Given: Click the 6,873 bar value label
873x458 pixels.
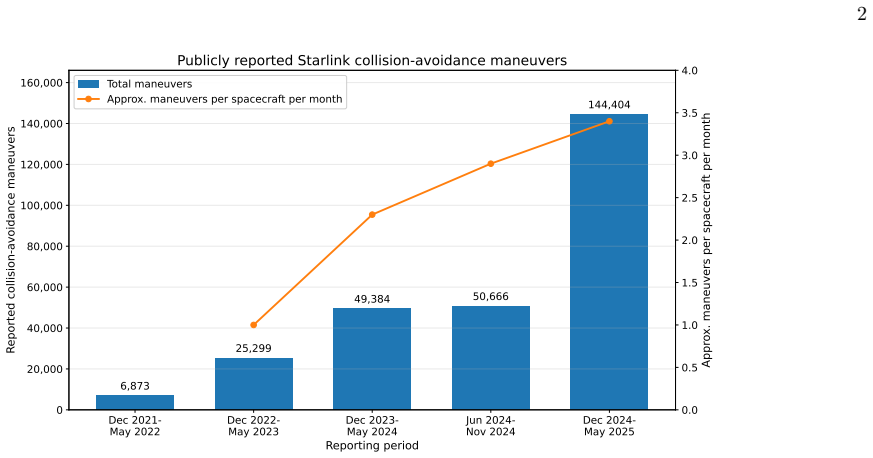Looking at the screenshot, I should coord(135,386).
